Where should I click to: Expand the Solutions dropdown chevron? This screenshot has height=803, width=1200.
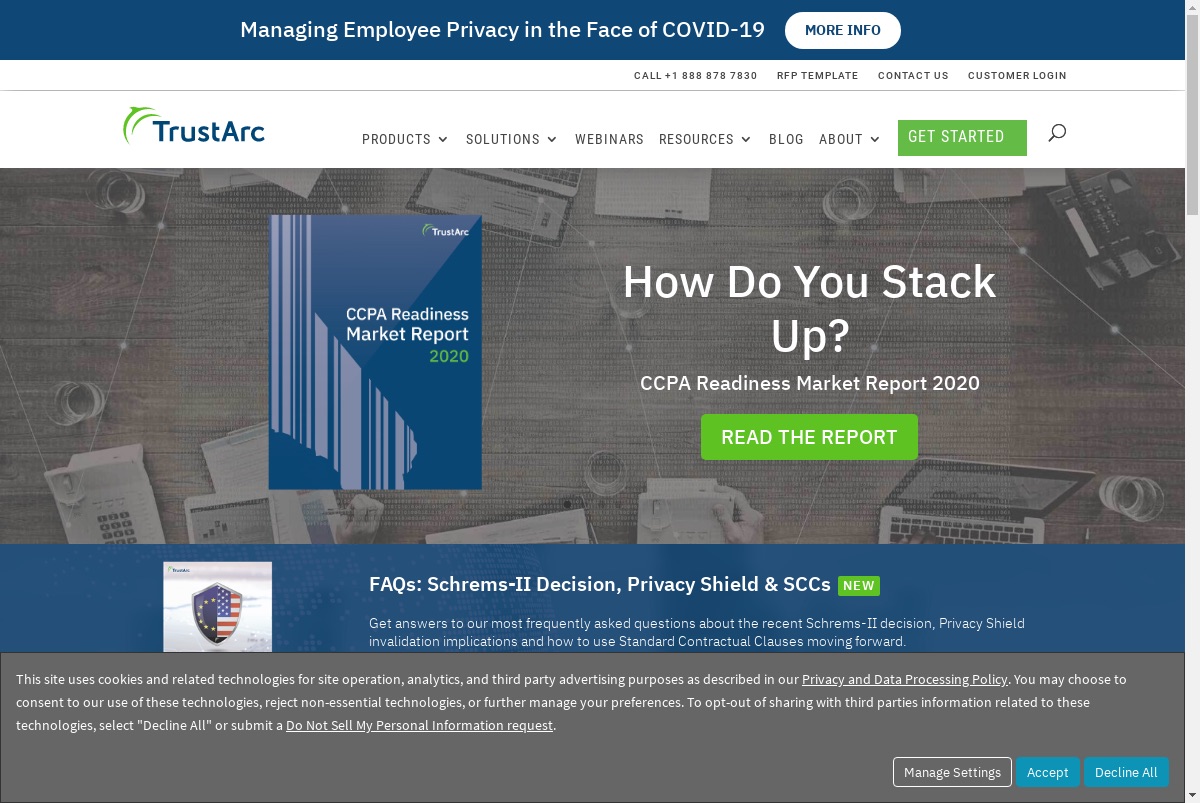pos(552,140)
